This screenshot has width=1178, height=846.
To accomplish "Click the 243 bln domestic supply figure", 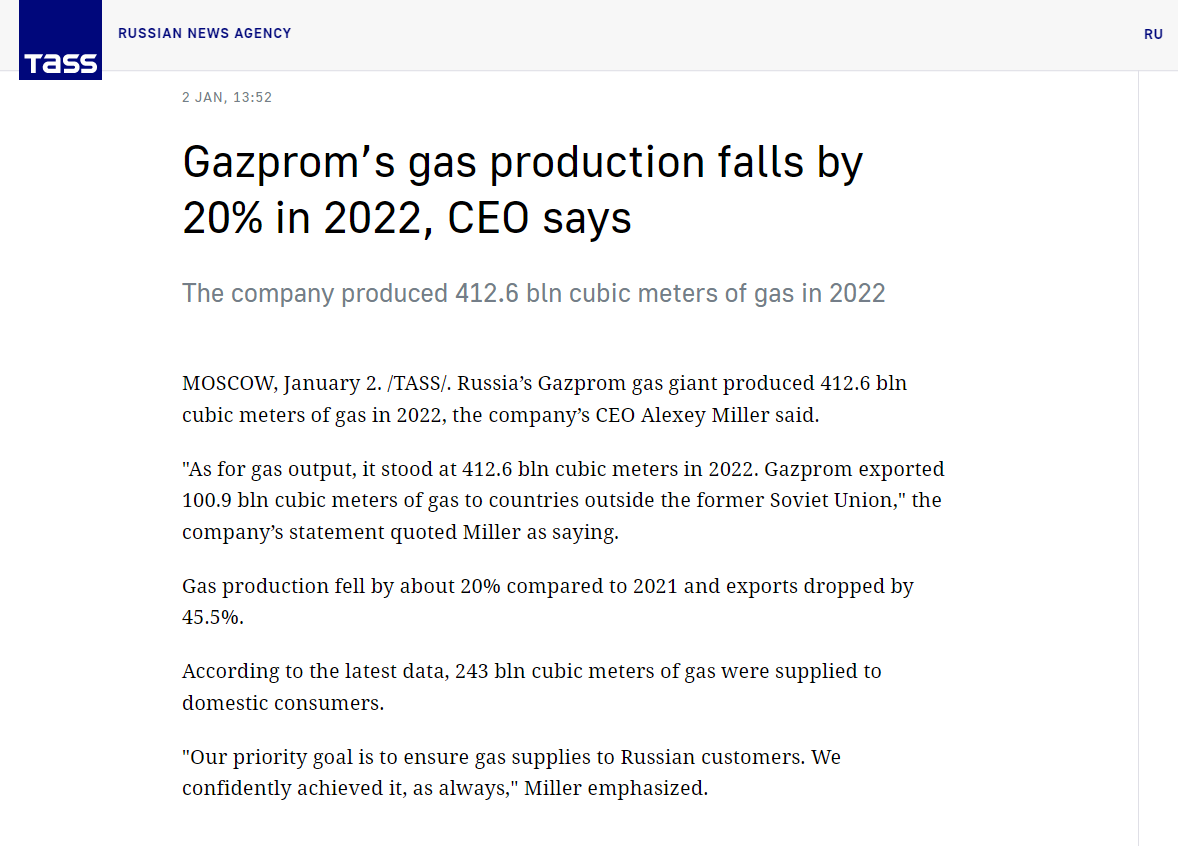I will 487,671.
